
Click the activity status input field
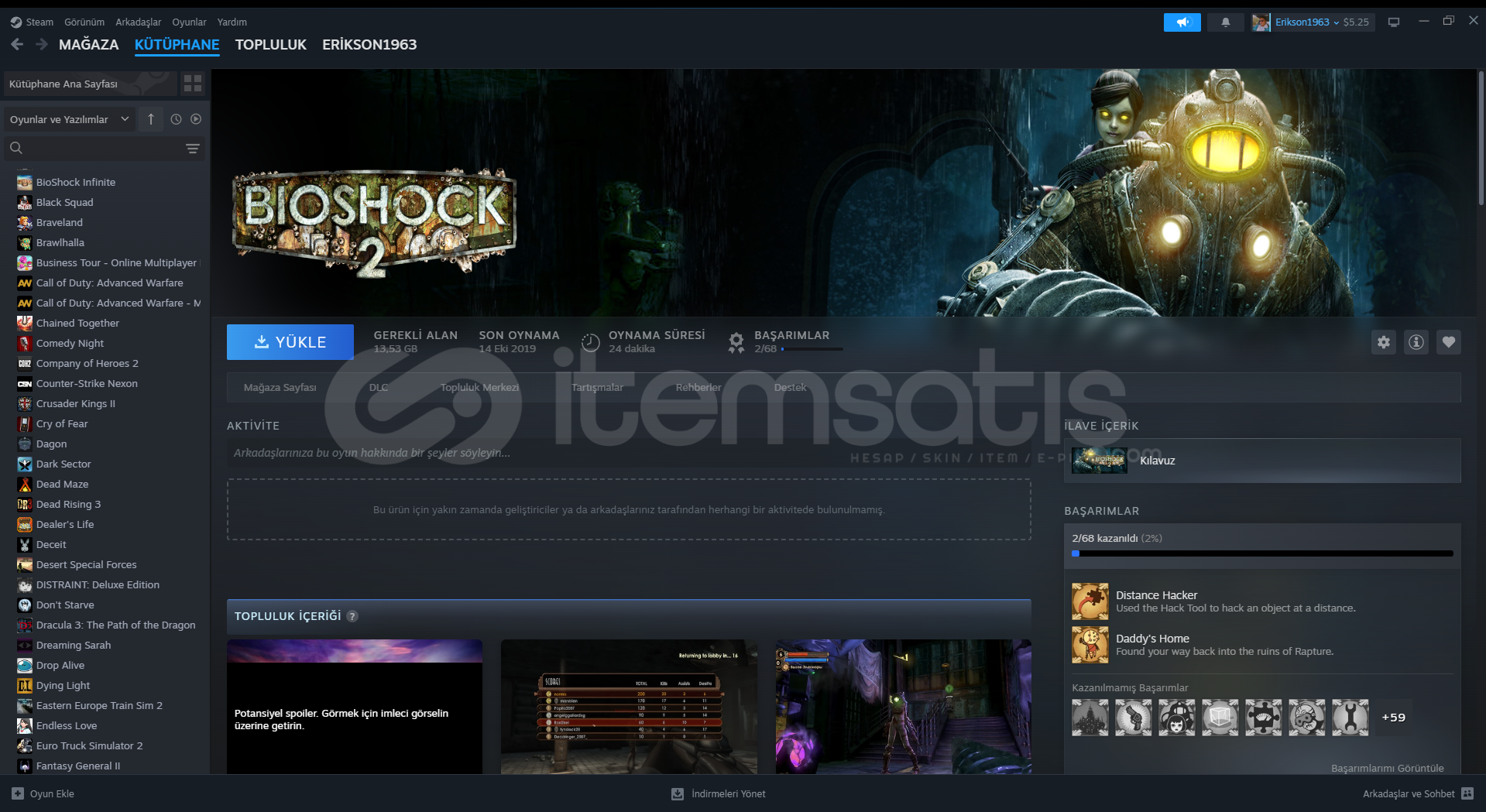[x=628, y=453]
